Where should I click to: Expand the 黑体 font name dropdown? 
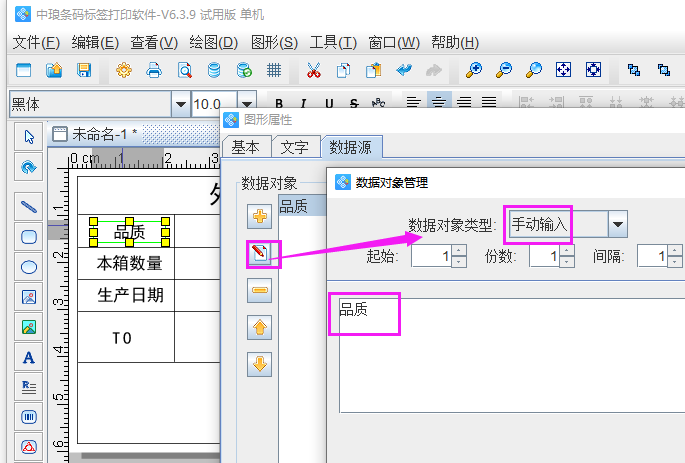[x=180, y=104]
